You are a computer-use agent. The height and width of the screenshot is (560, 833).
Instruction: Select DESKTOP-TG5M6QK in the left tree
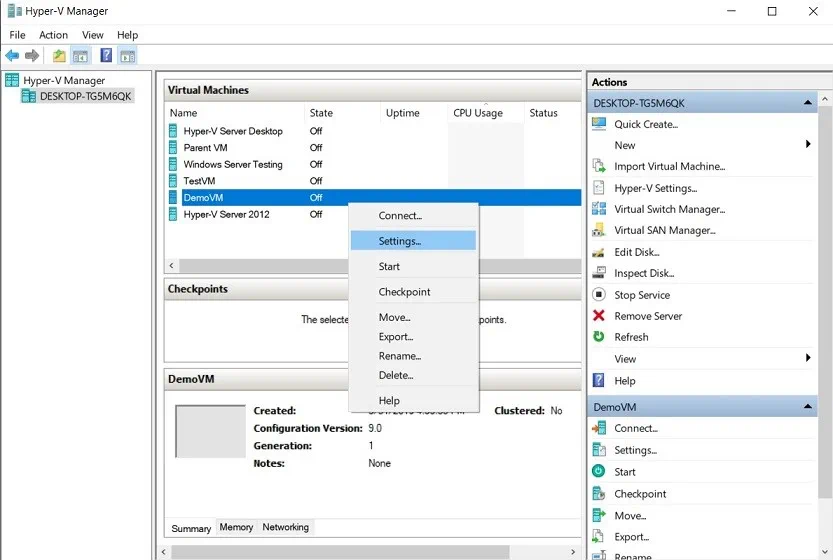[85, 96]
